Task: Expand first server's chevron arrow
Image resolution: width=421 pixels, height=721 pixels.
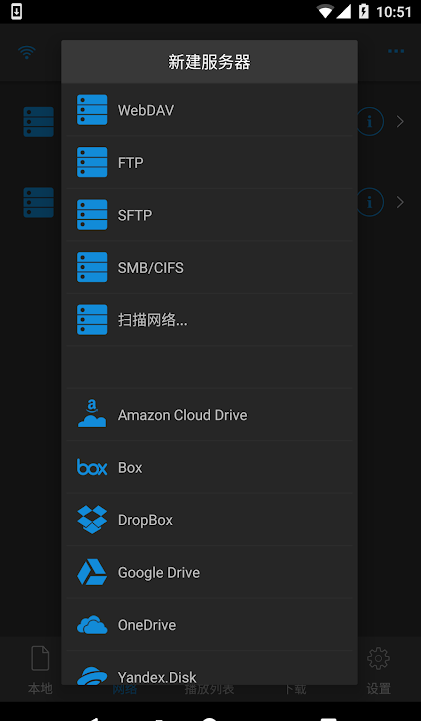Action: click(x=400, y=121)
